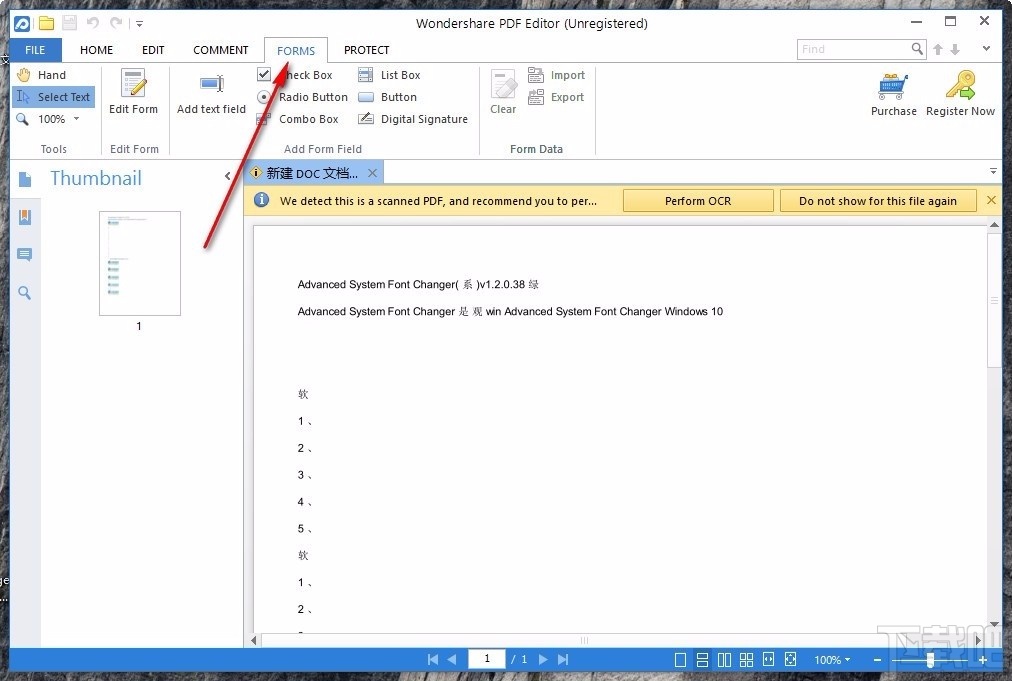Dismiss the scanned PDF notification bar
Screen dimensions: 1012x681
pyautogui.click(x=991, y=200)
